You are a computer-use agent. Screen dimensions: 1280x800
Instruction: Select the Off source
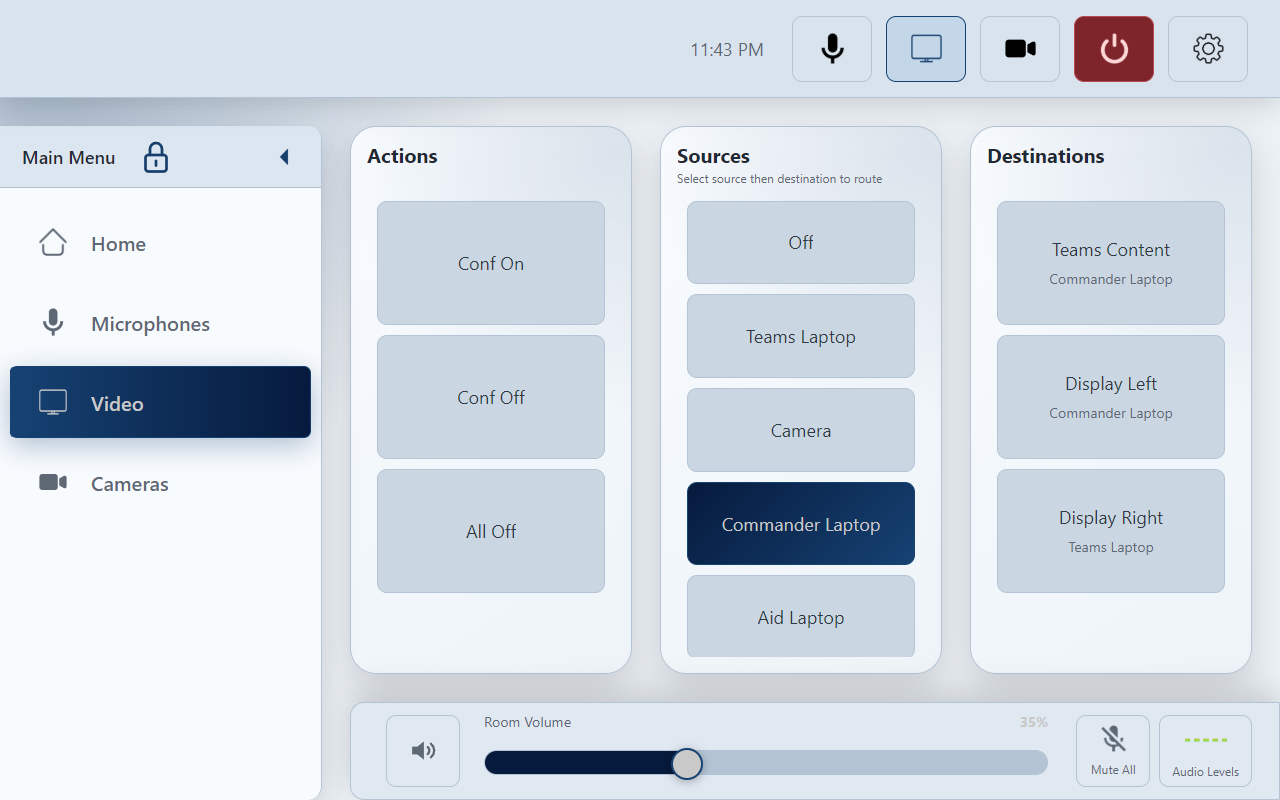801,242
